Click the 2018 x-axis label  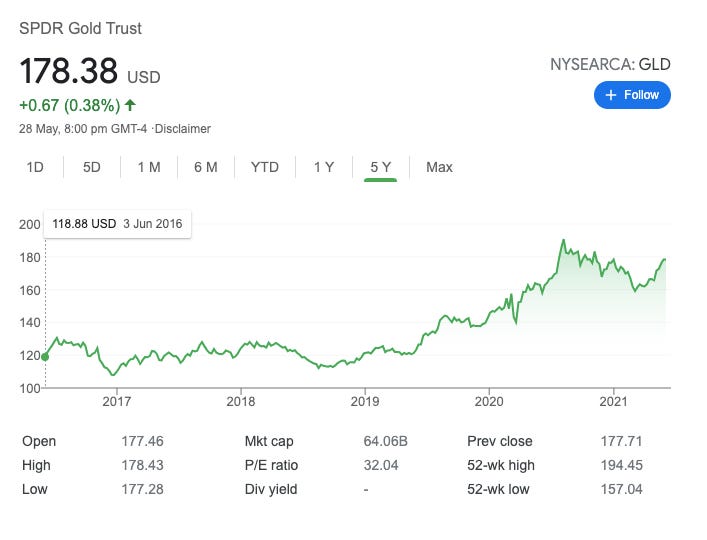241,401
